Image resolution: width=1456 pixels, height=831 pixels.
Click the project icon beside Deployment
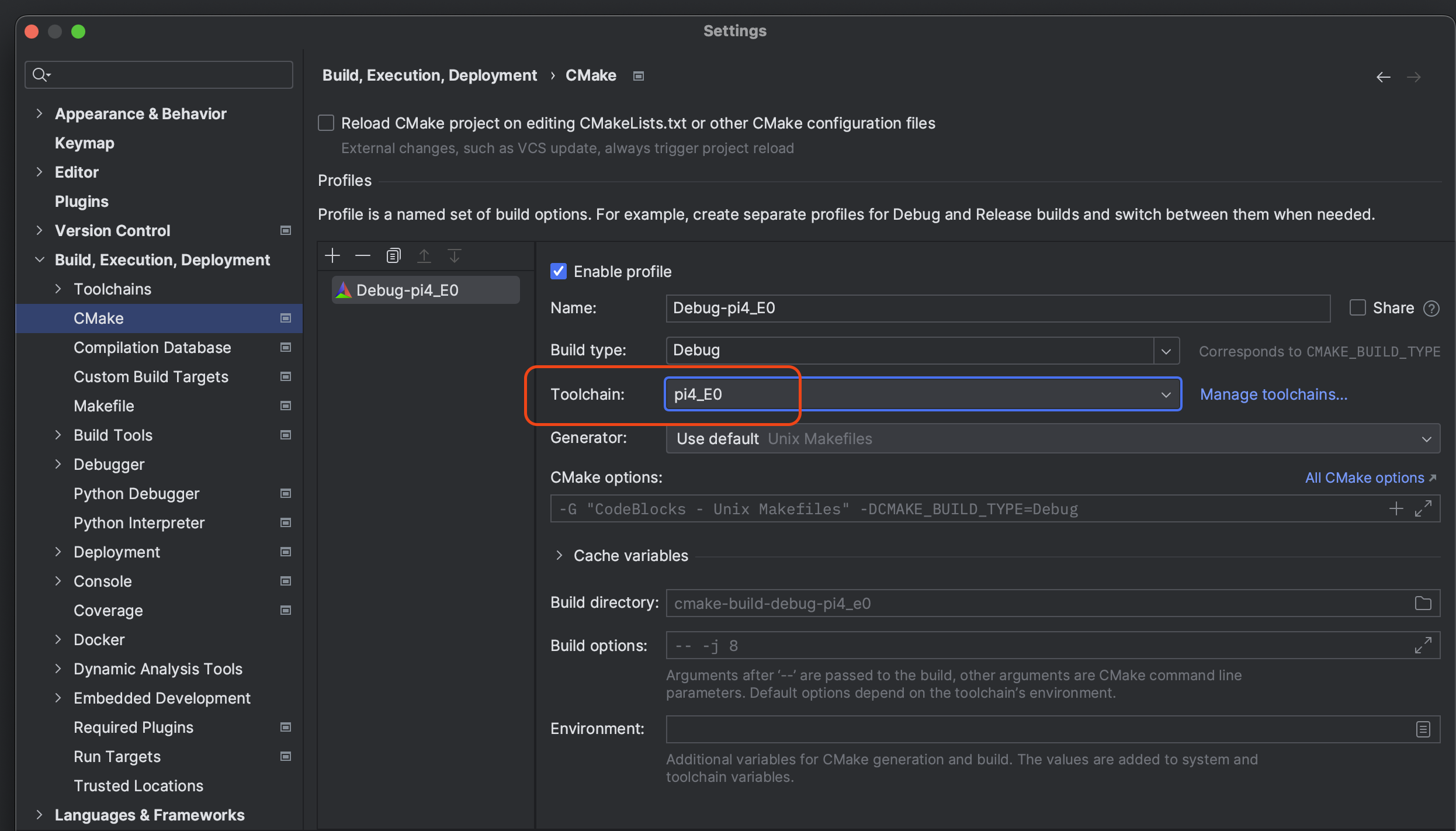coord(286,552)
